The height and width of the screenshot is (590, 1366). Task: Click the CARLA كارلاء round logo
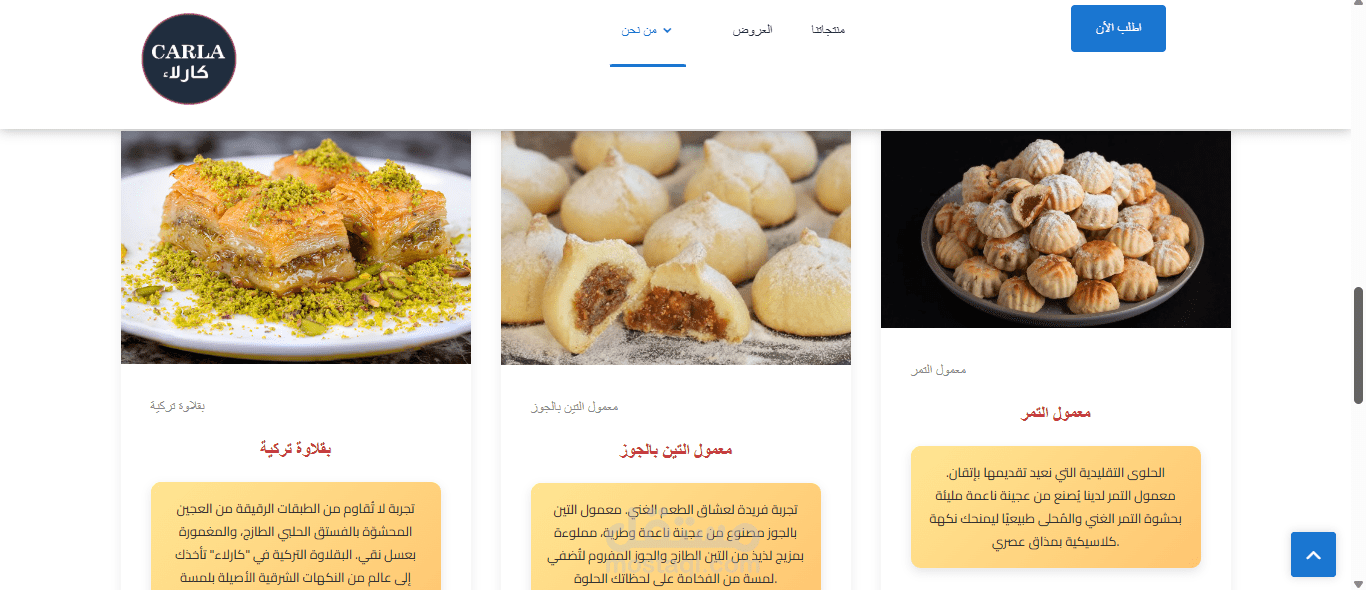(189, 59)
